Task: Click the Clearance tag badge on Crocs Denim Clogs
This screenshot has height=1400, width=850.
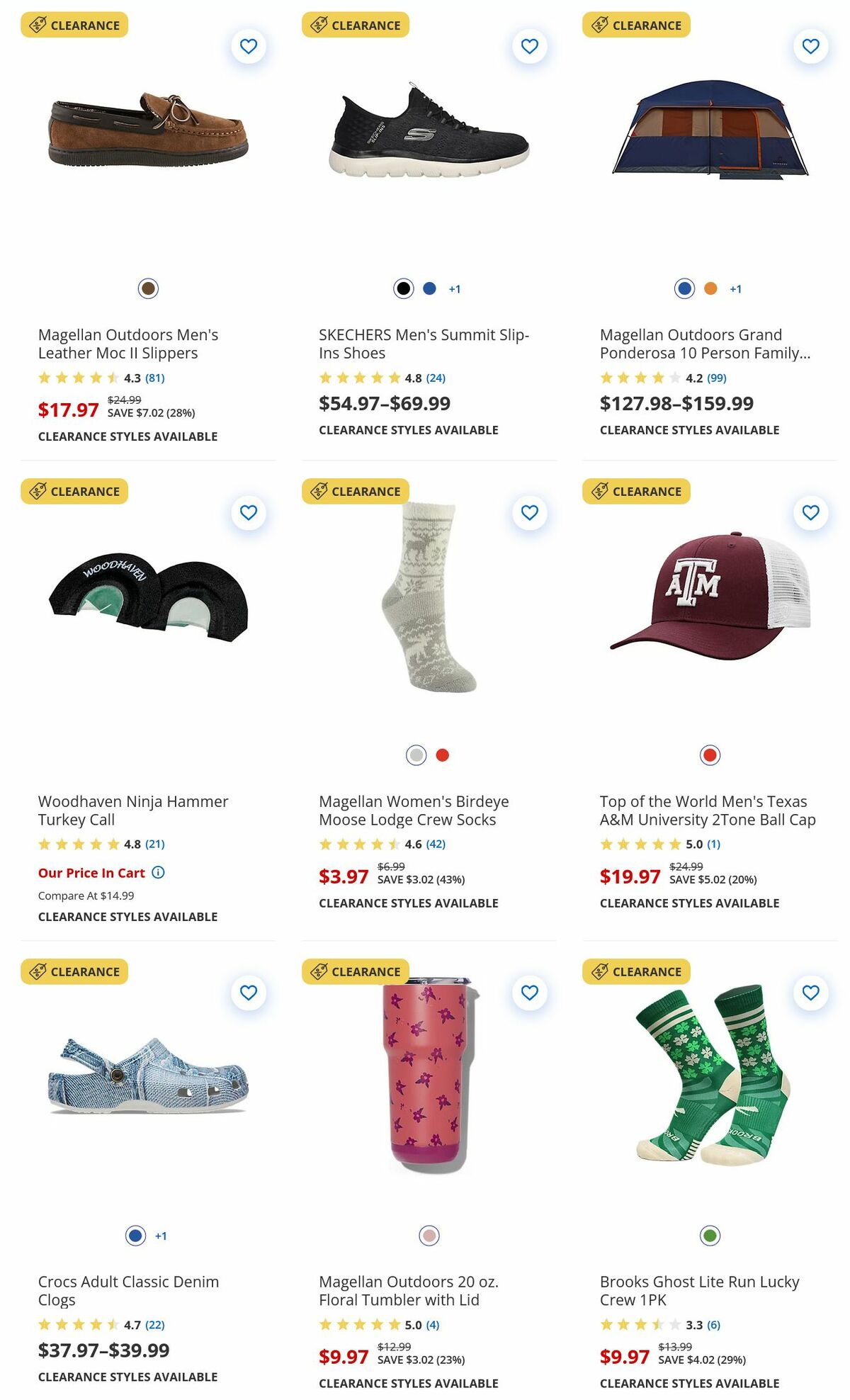Action: click(74, 971)
